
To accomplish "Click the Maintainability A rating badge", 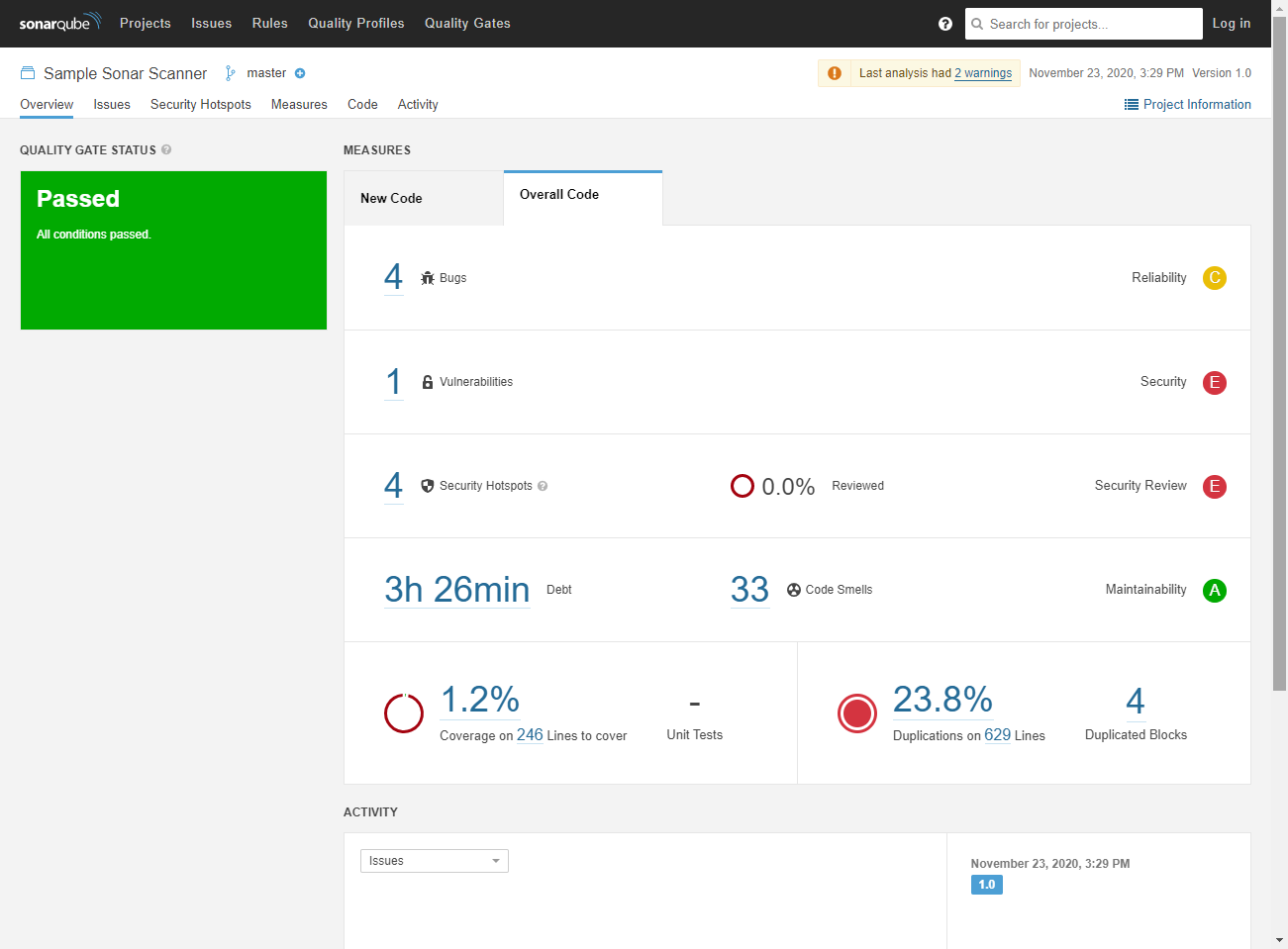I will [1214, 591].
